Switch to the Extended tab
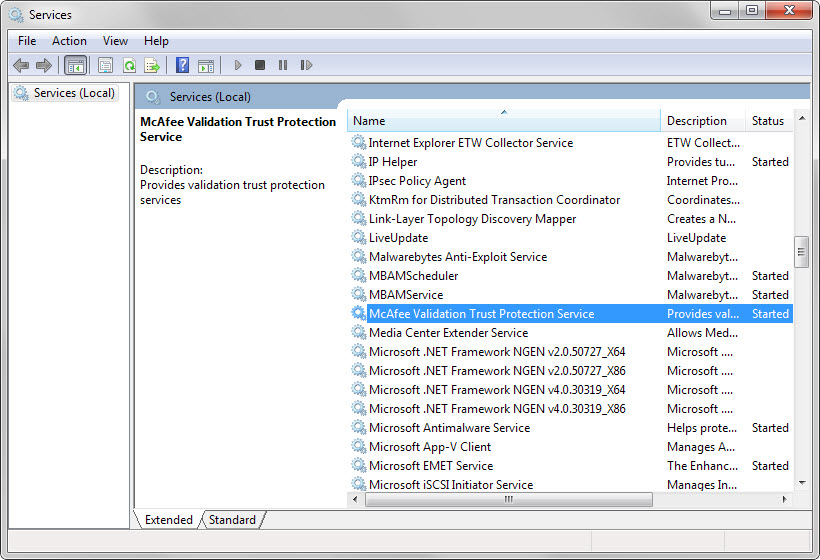Screen dimensions: 820x560 pyautogui.click(x=168, y=520)
